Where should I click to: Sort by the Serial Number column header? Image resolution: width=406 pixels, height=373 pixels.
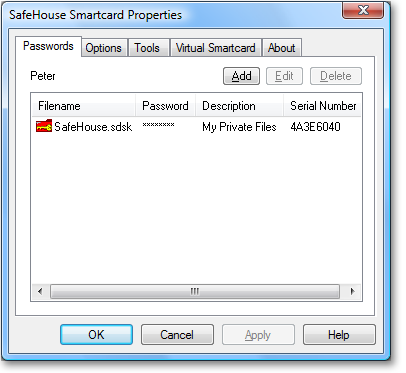322,106
